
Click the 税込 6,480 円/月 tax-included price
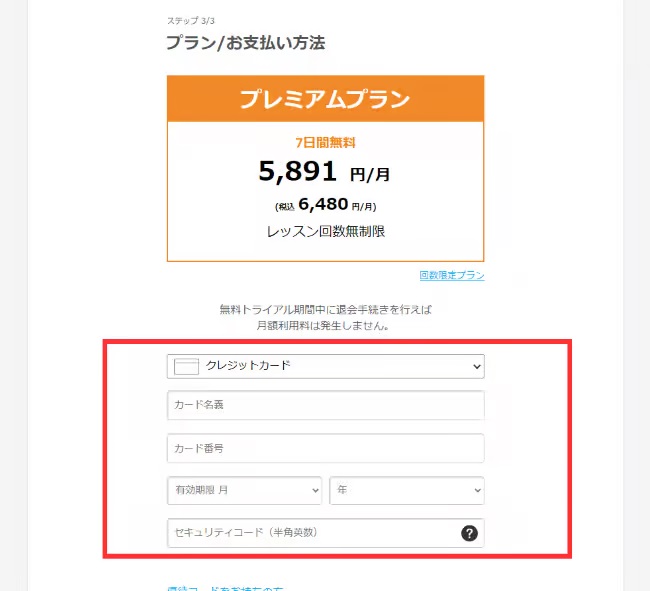(x=325, y=205)
